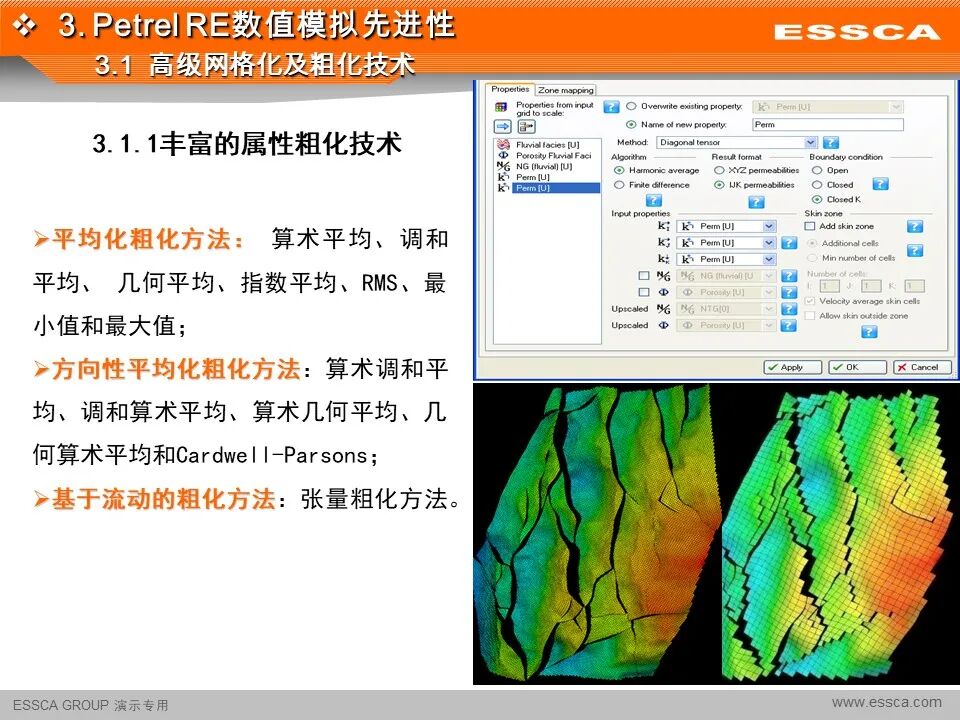Viewport: 960px width, 720px height.
Task: Toggle Allow skin outside zone
Action: click(810, 316)
